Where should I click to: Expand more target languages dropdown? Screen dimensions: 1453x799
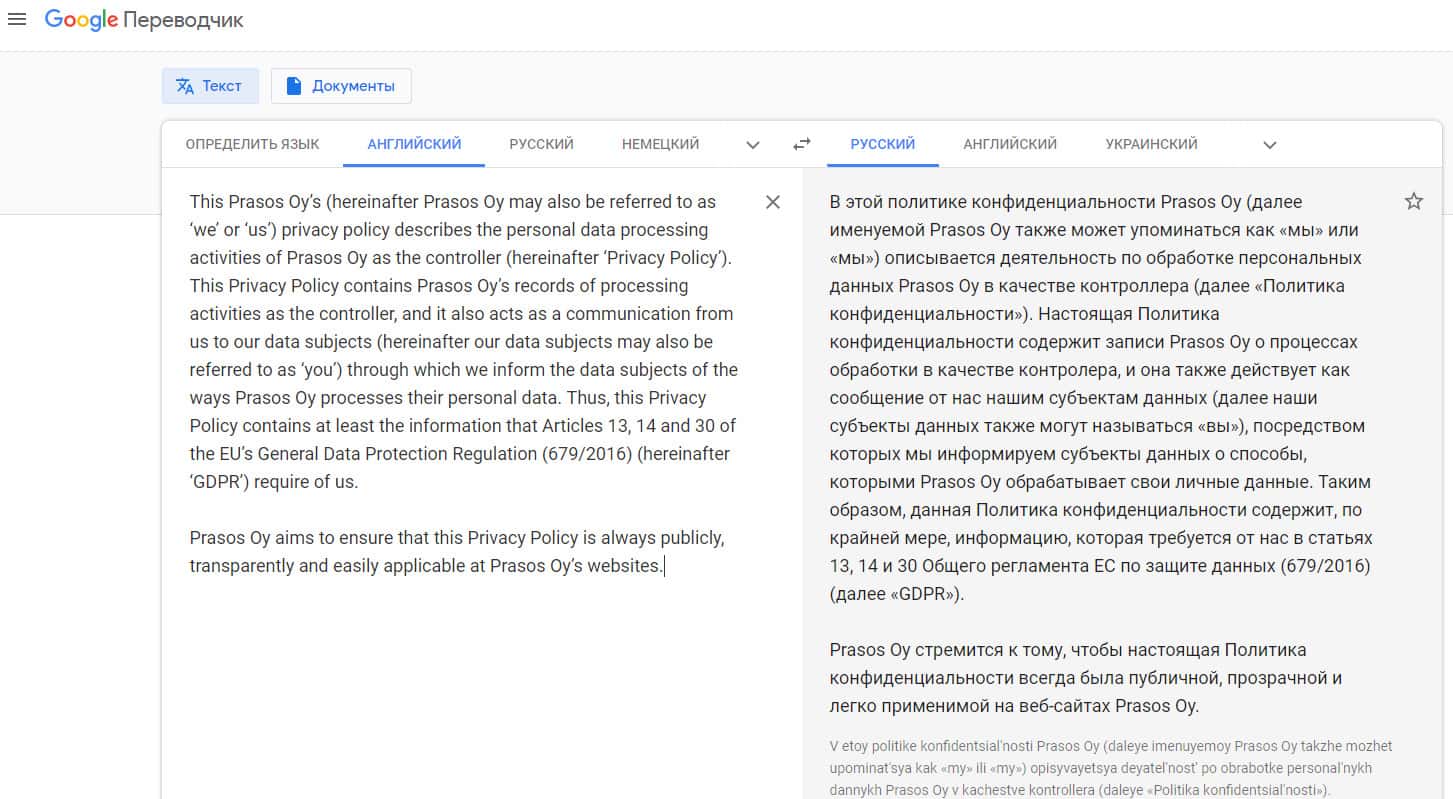[x=1269, y=145]
